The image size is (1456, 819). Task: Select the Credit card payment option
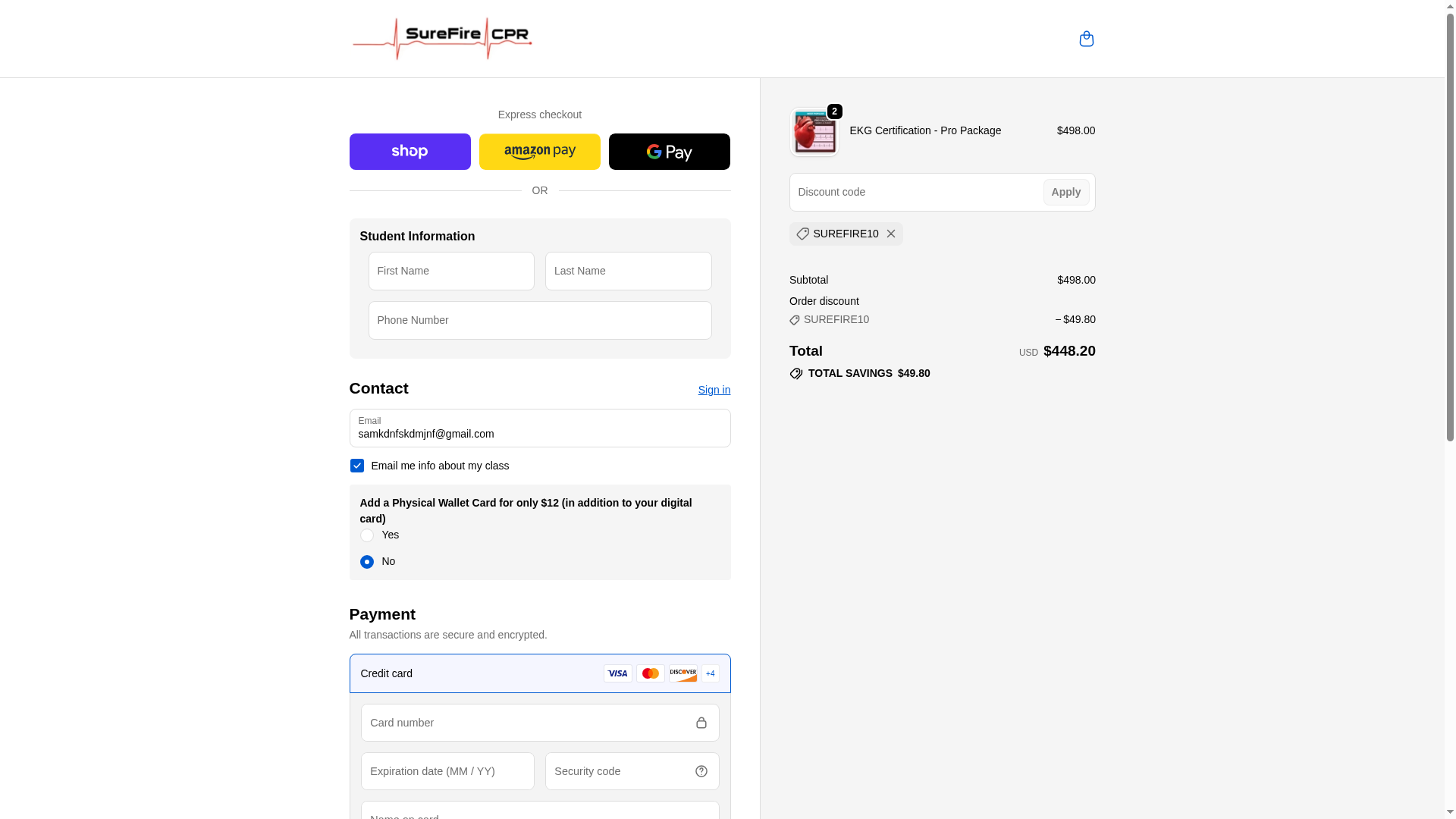tap(540, 673)
